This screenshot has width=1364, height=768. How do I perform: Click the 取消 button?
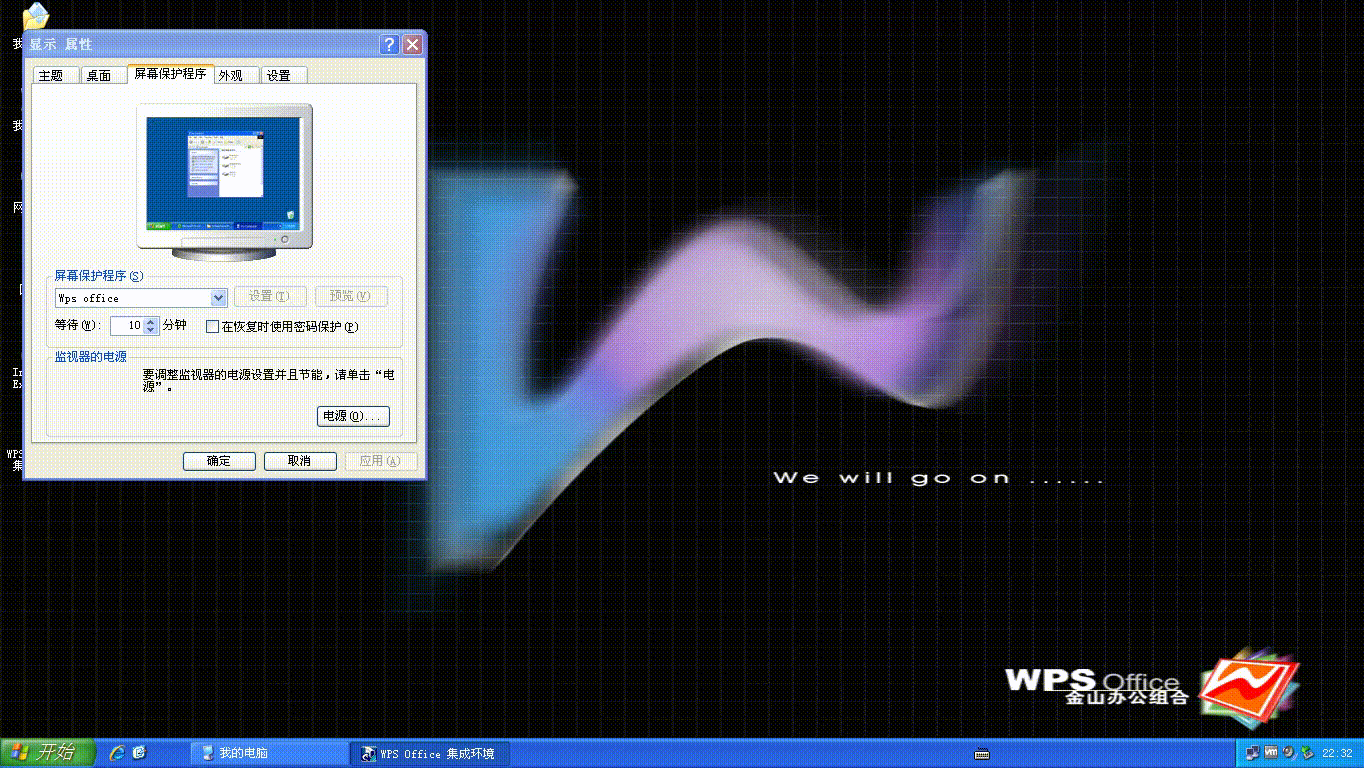tap(300, 461)
